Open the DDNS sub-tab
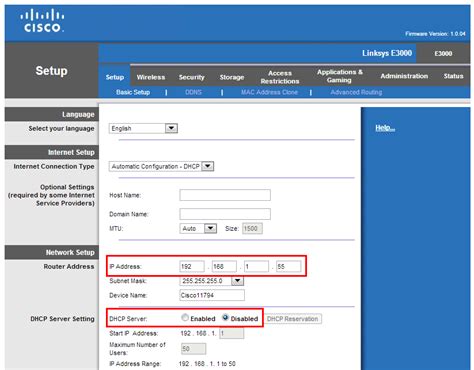Screen dimensions: 474x370 coord(193,92)
